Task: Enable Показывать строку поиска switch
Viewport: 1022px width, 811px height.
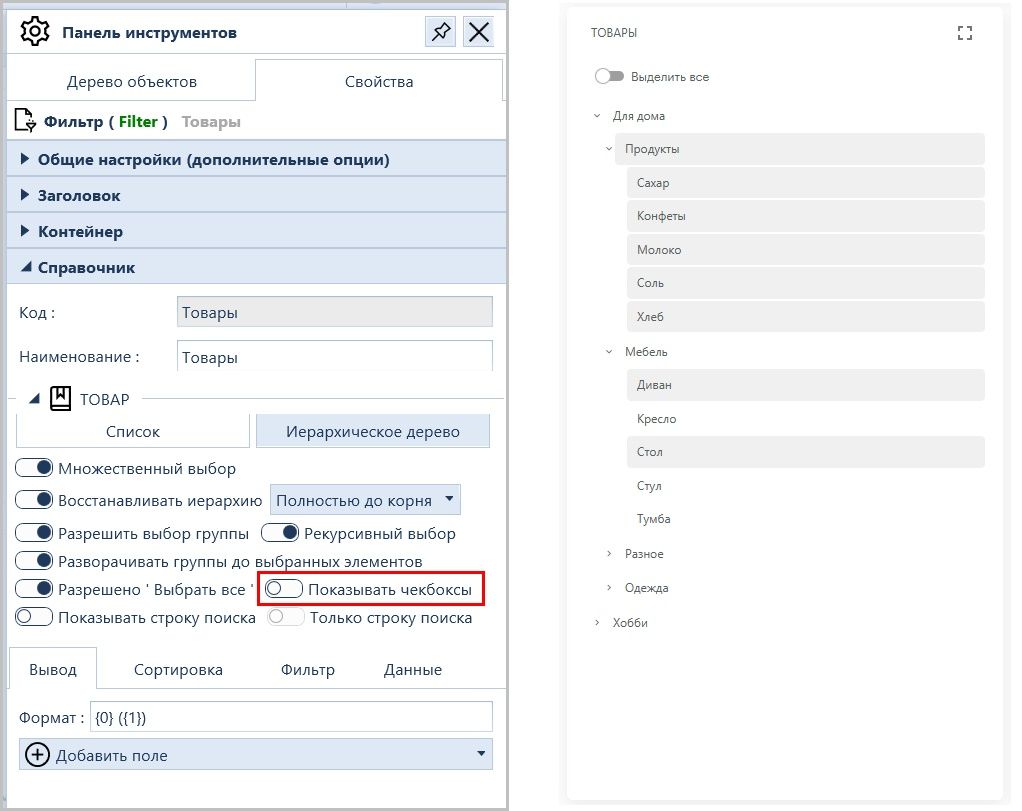Action: [x=34, y=617]
